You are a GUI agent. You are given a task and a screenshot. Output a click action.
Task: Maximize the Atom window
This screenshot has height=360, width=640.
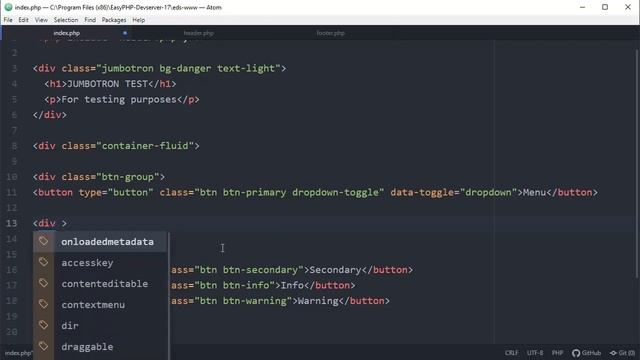605,7
